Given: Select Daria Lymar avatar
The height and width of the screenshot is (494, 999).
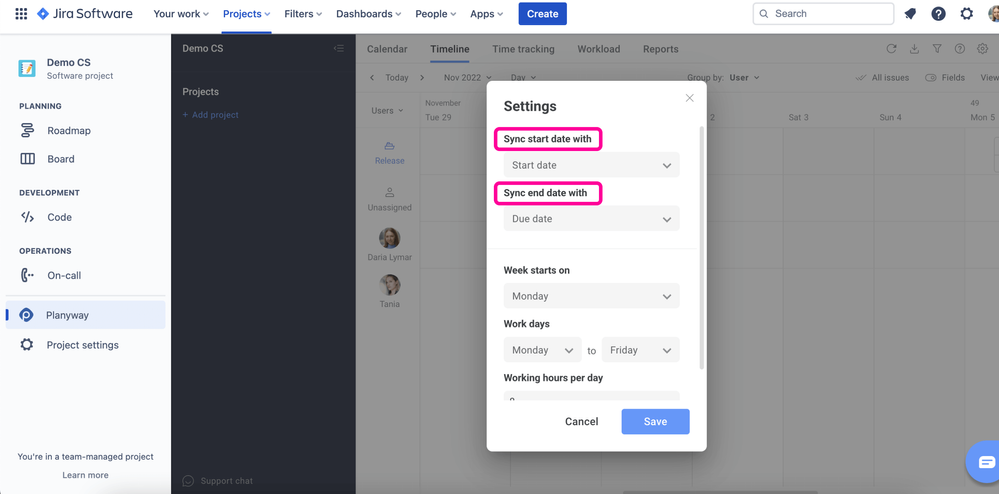Looking at the screenshot, I should point(389,238).
